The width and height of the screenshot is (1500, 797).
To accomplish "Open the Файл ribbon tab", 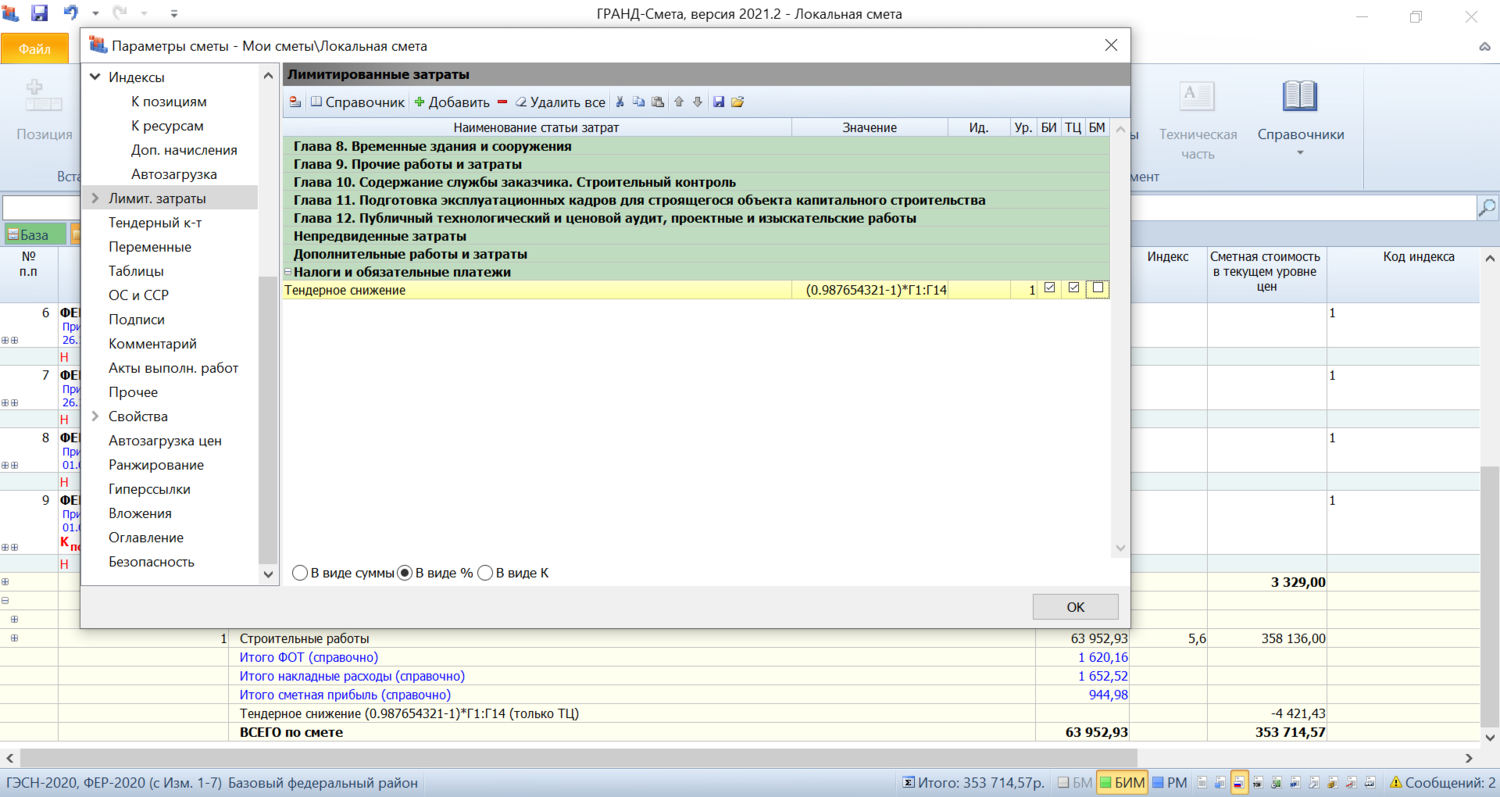I will click(x=35, y=48).
